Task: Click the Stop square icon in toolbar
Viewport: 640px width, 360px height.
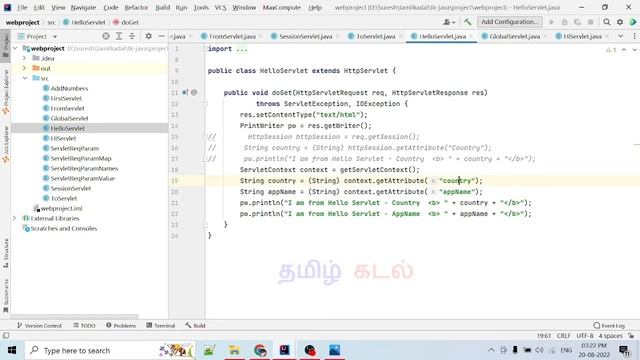Action: point(590,22)
